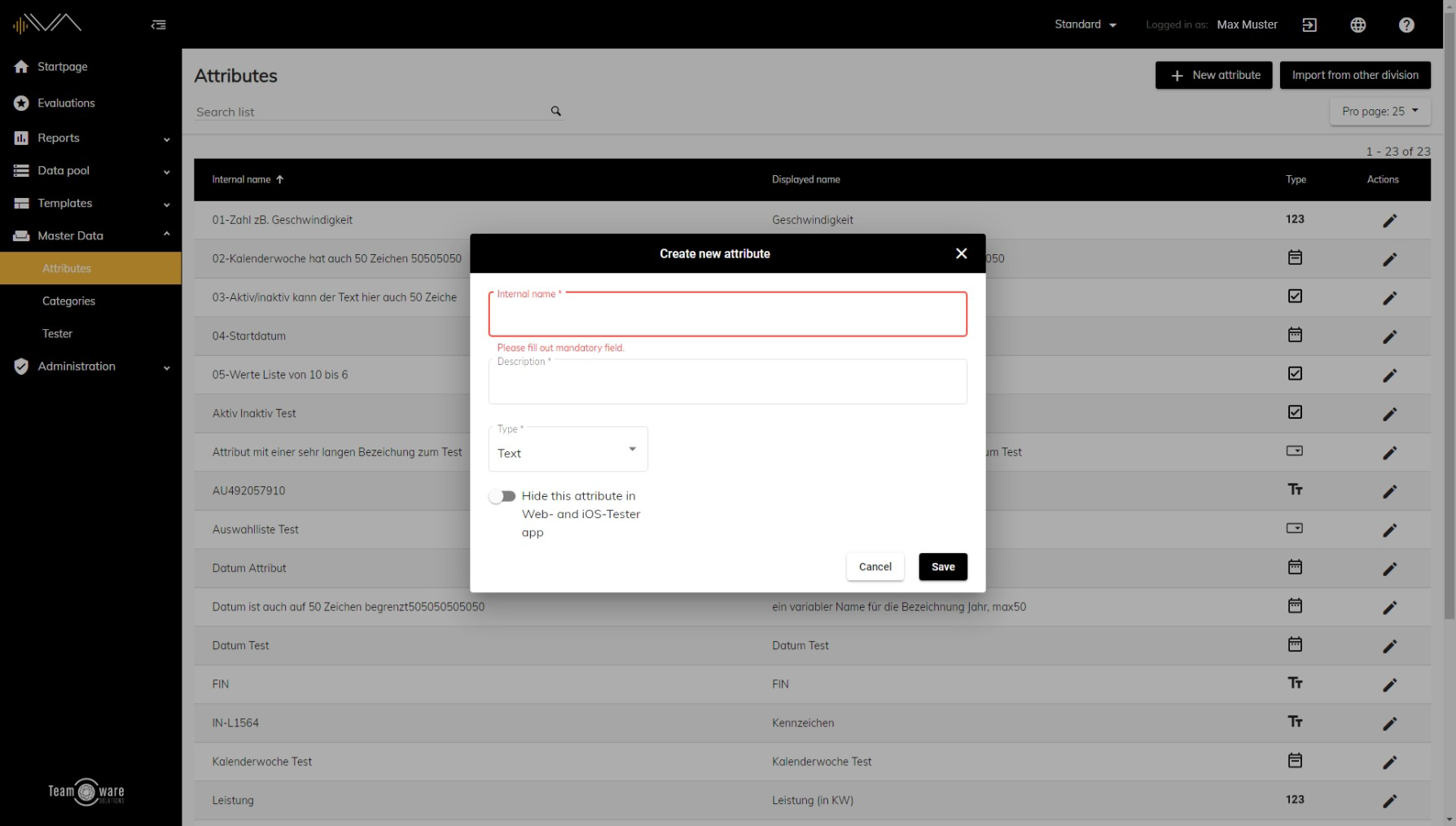The width and height of the screenshot is (1456, 826).
Task: Edit the Datum ist auch auf 50 Zeichen row
Action: tap(1389, 607)
